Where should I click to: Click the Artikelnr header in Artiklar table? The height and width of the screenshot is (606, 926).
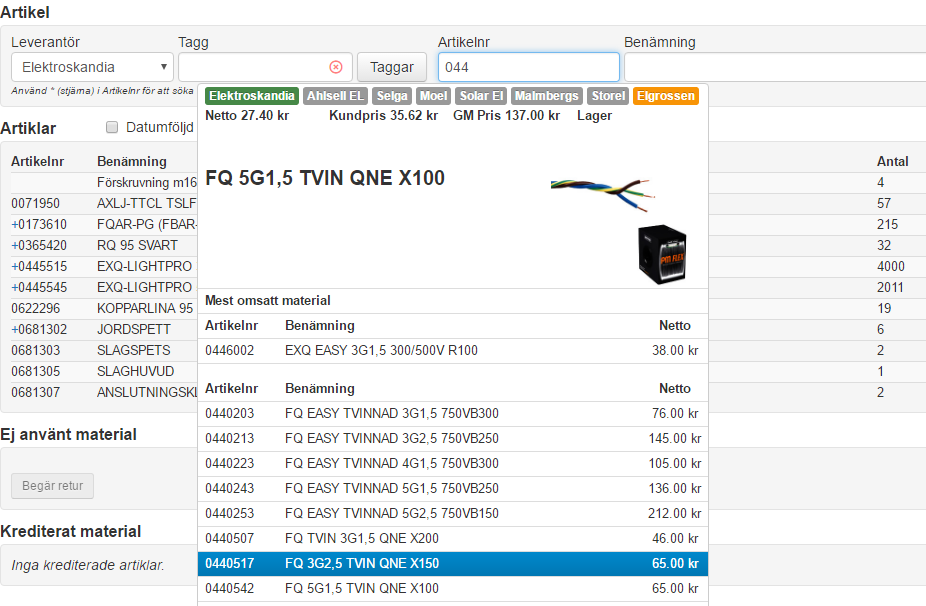(x=38, y=161)
